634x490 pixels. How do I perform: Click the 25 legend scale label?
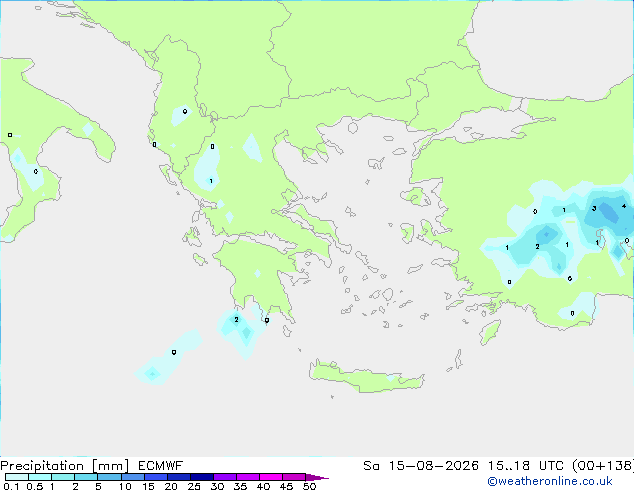coord(194,486)
